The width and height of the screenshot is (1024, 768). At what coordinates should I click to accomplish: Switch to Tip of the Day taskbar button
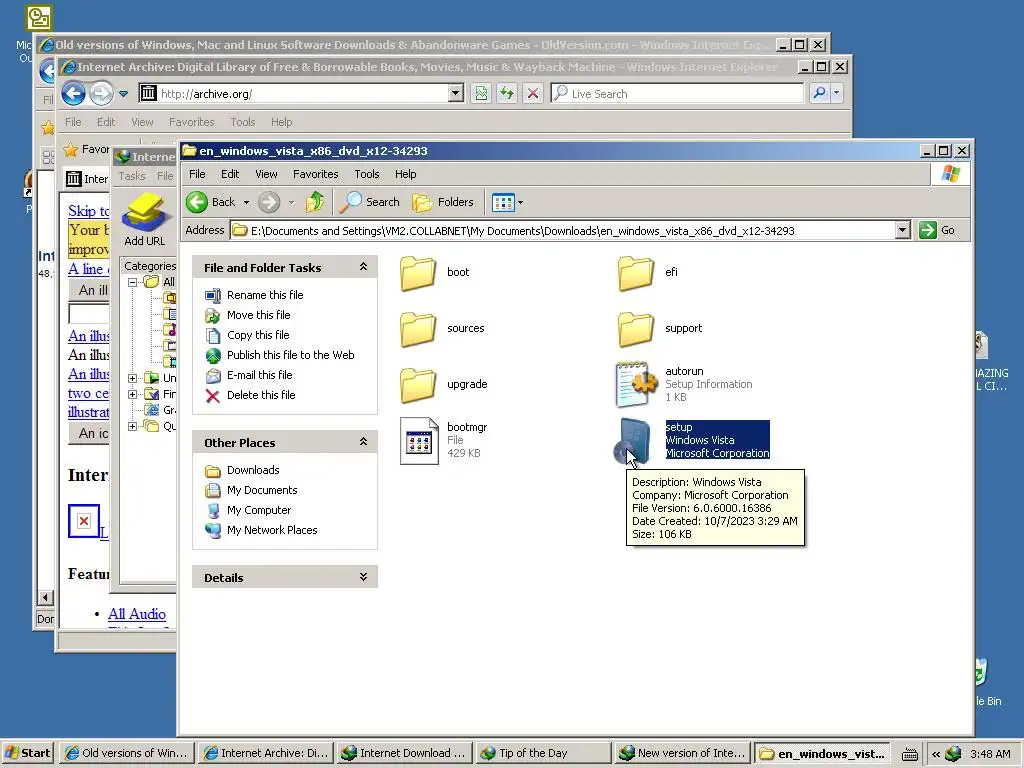coord(541,753)
